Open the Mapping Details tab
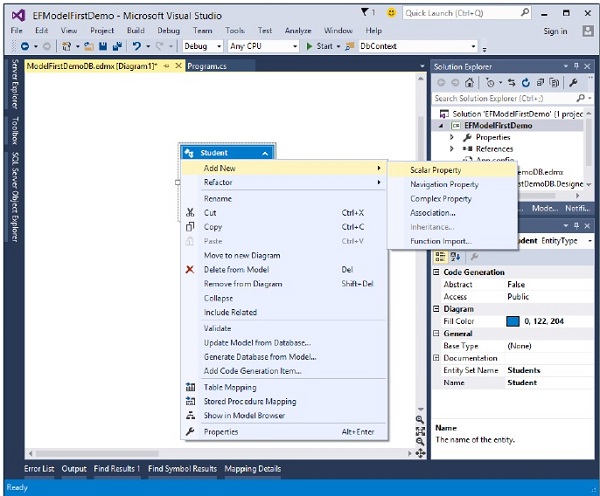The image size is (600, 496). (253, 468)
